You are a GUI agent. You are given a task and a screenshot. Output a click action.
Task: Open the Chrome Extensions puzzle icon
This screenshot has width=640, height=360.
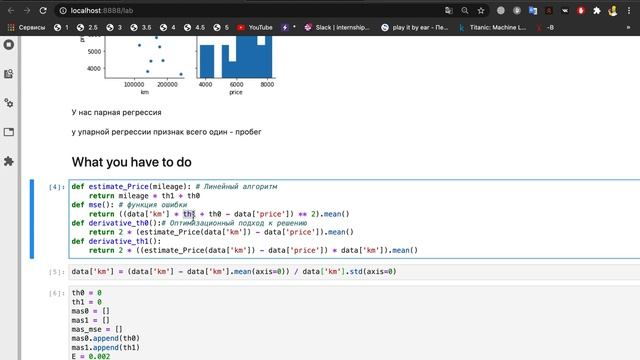tap(597, 11)
